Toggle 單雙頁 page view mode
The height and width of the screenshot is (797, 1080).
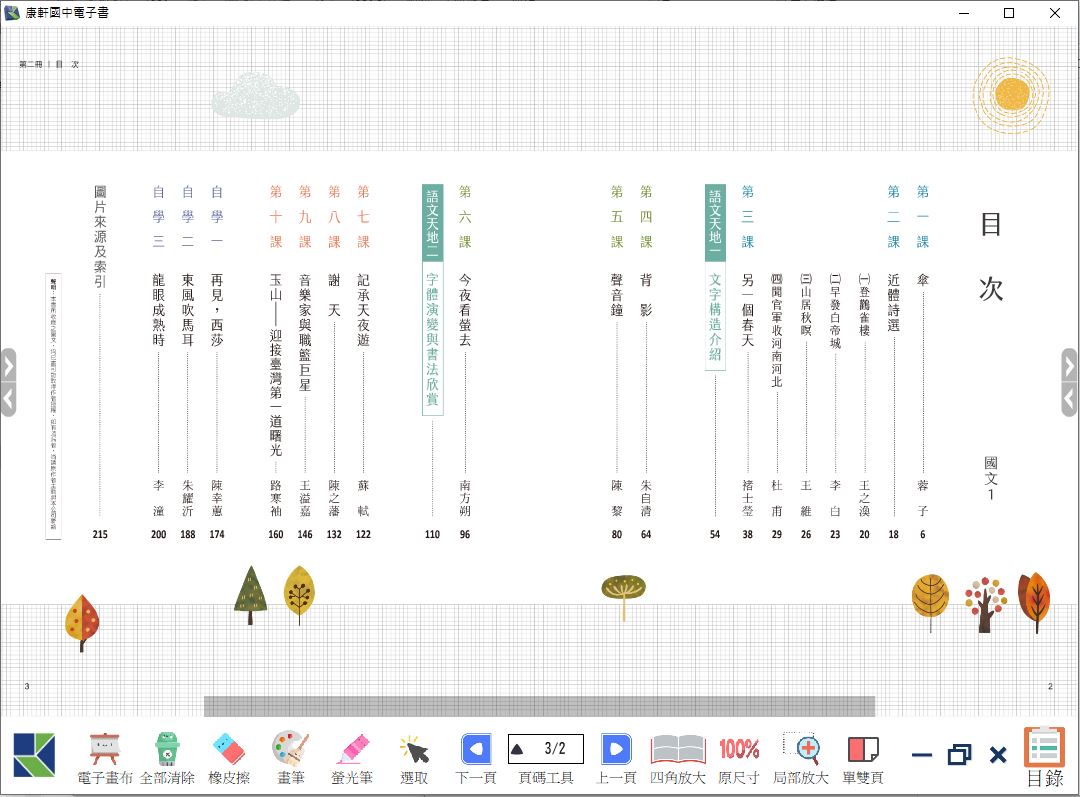[x=863, y=756]
